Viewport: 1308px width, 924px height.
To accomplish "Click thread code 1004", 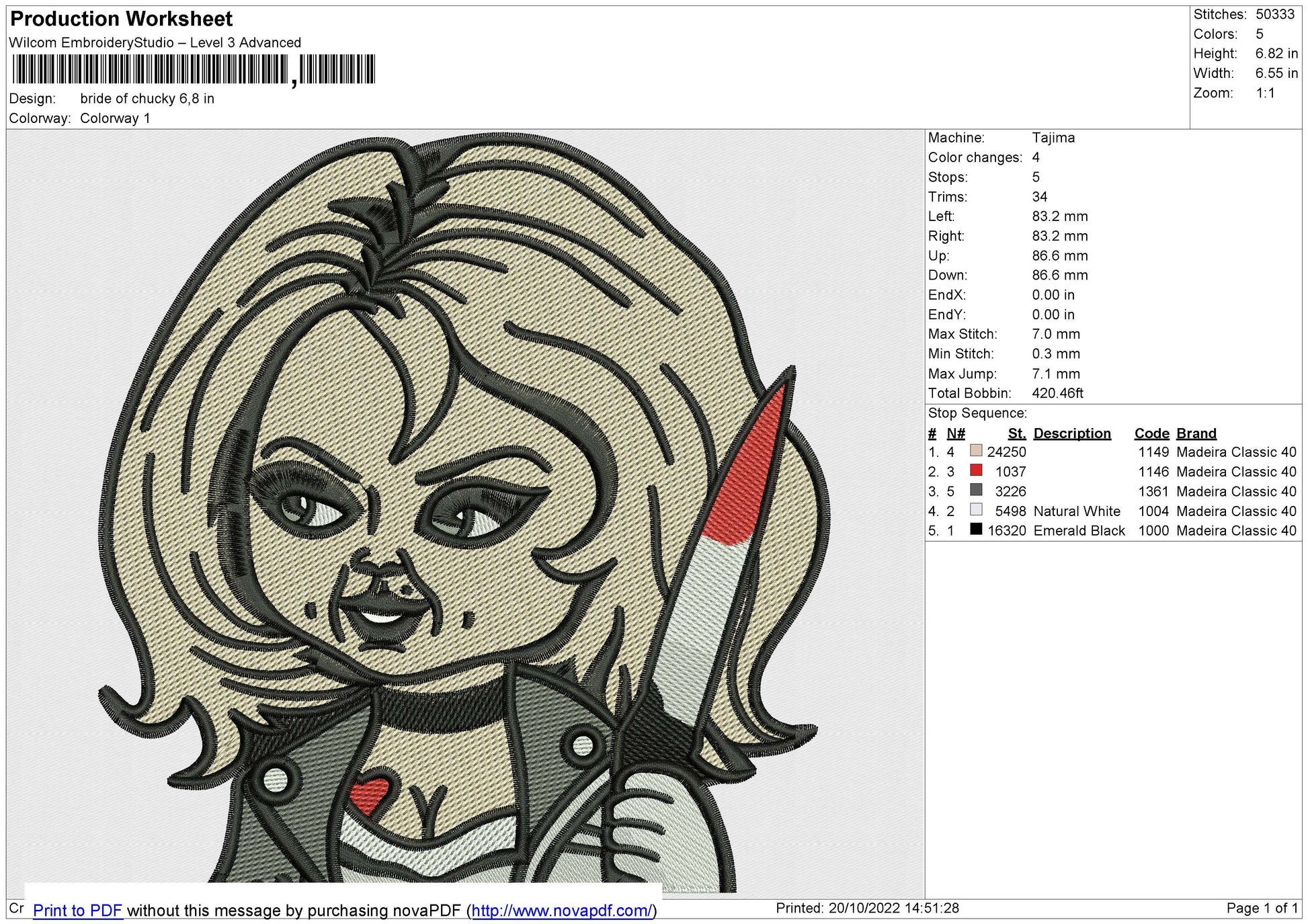I will pyautogui.click(x=1153, y=511).
